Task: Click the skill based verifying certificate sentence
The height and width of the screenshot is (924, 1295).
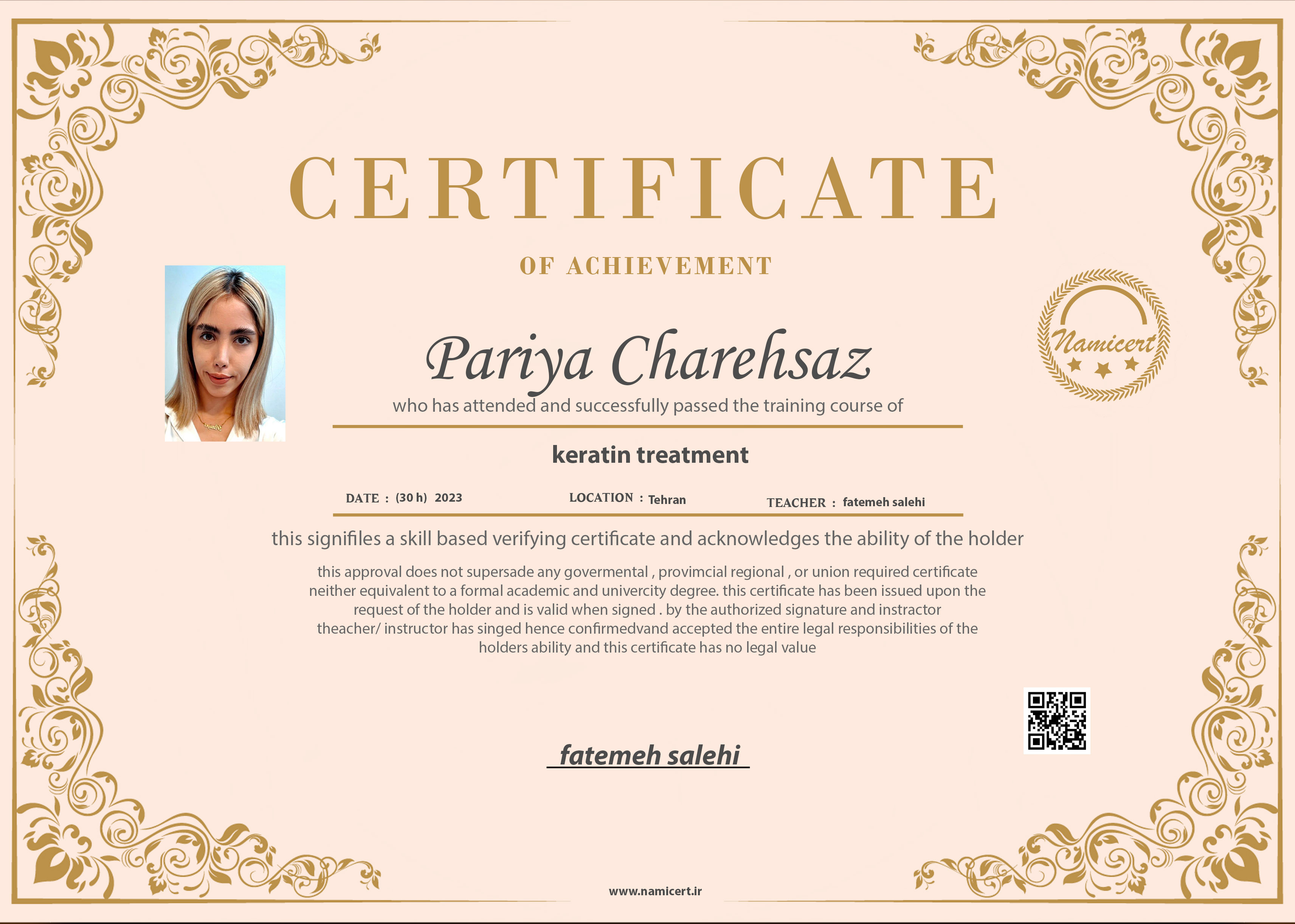Action: [x=647, y=539]
